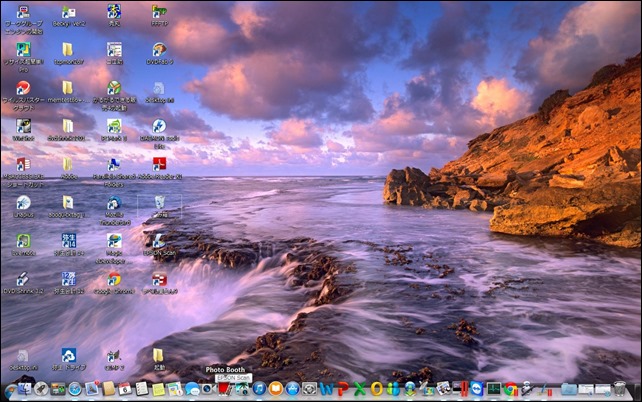The width and height of the screenshot is (642, 402).
Task: Select the ごみ箱 recycle bin desktop icon
Action: click(159, 206)
